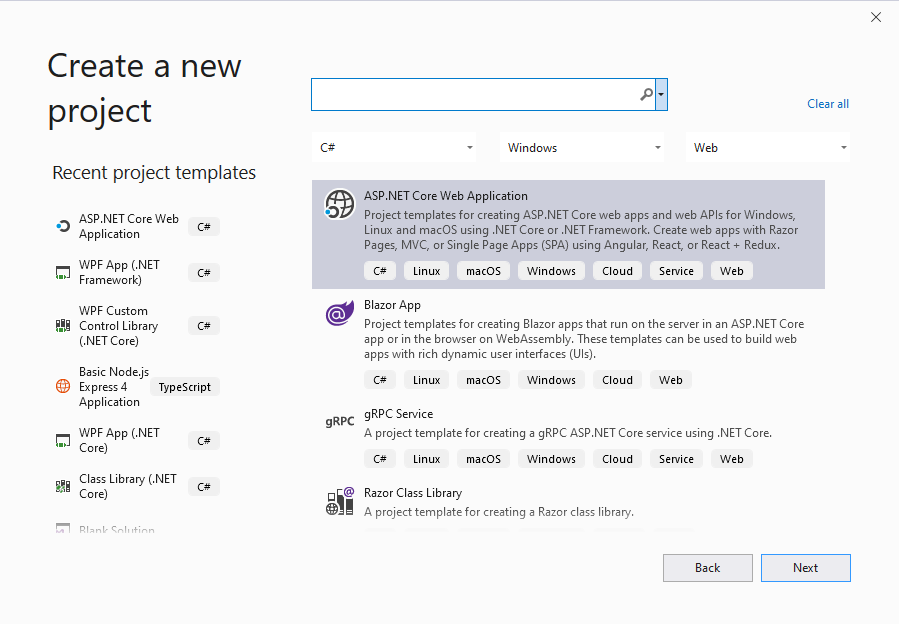The width and height of the screenshot is (899, 624).
Task: Click inside the template search field
Action: 480,93
